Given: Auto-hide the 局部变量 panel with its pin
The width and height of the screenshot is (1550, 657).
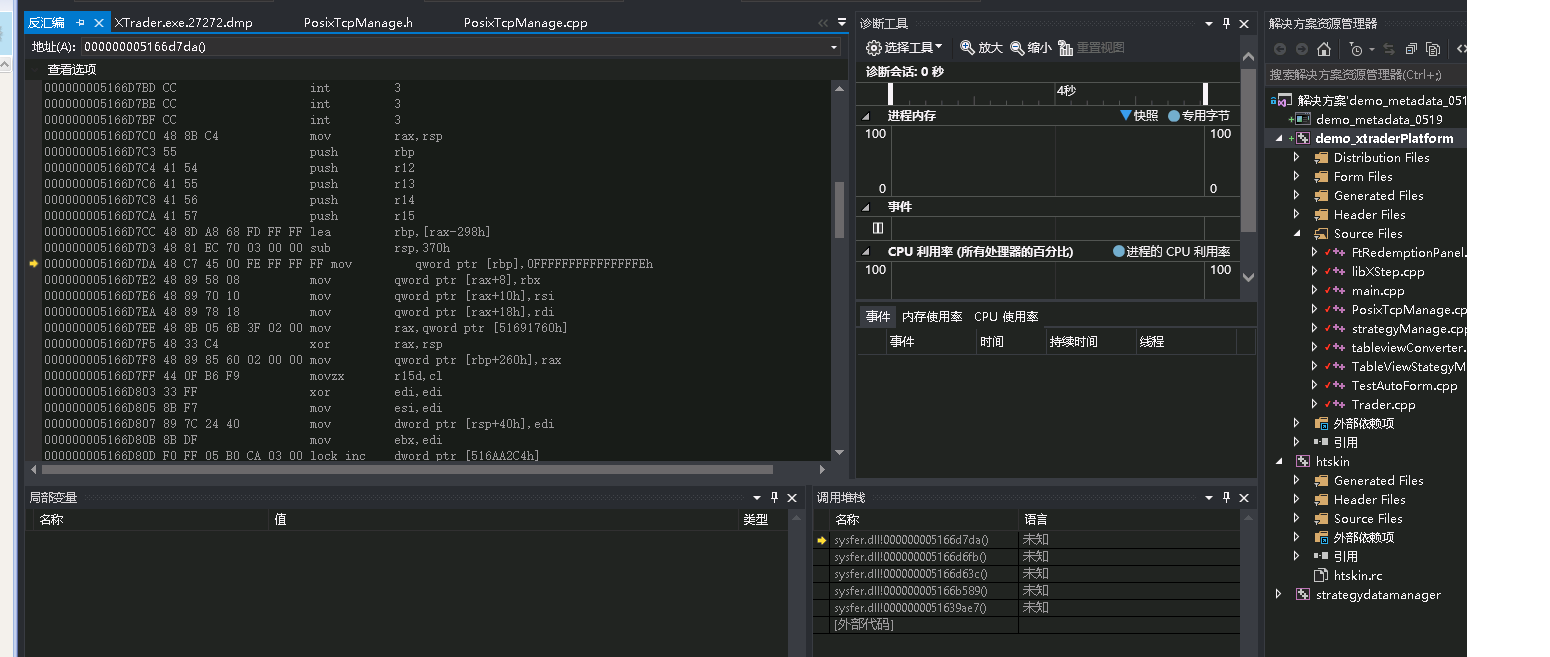Looking at the screenshot, I should click(774, 497).
